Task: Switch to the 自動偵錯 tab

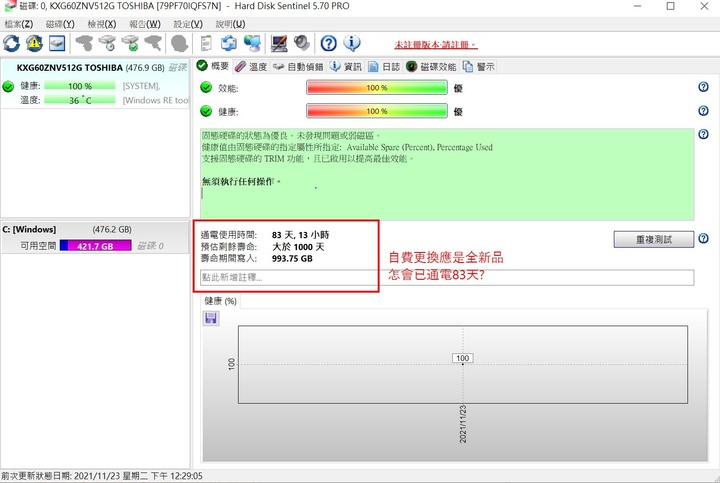Action: [298, 67]
